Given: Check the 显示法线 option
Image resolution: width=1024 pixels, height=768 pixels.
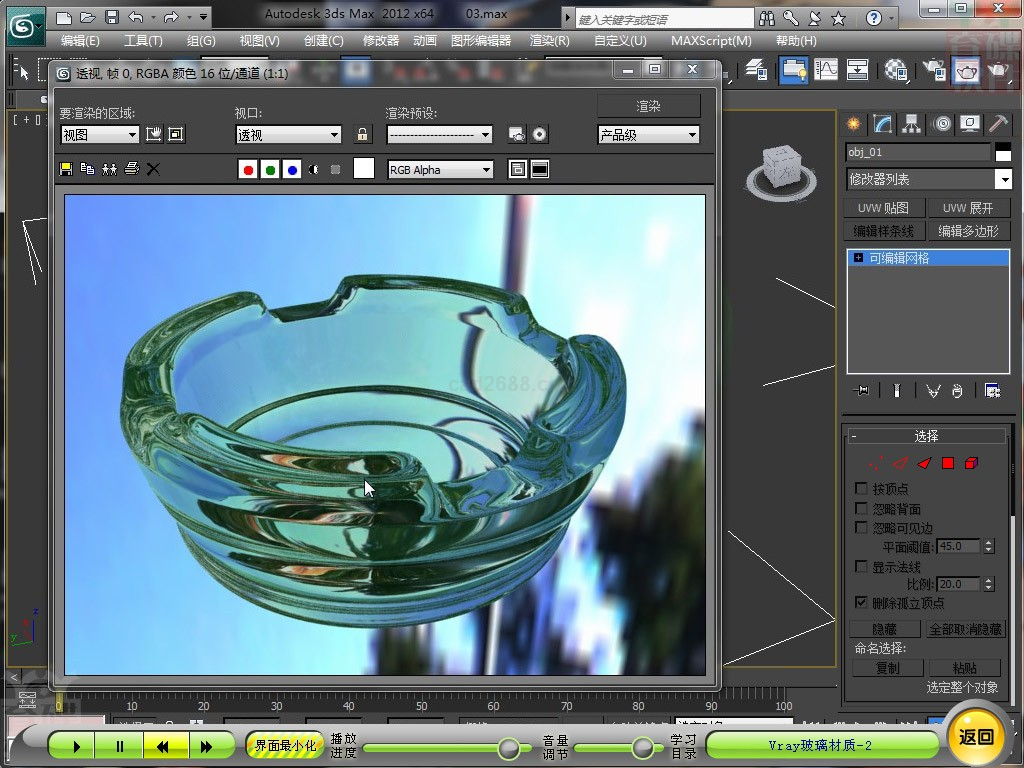Looking at the screenshot, I should [861, 567].
